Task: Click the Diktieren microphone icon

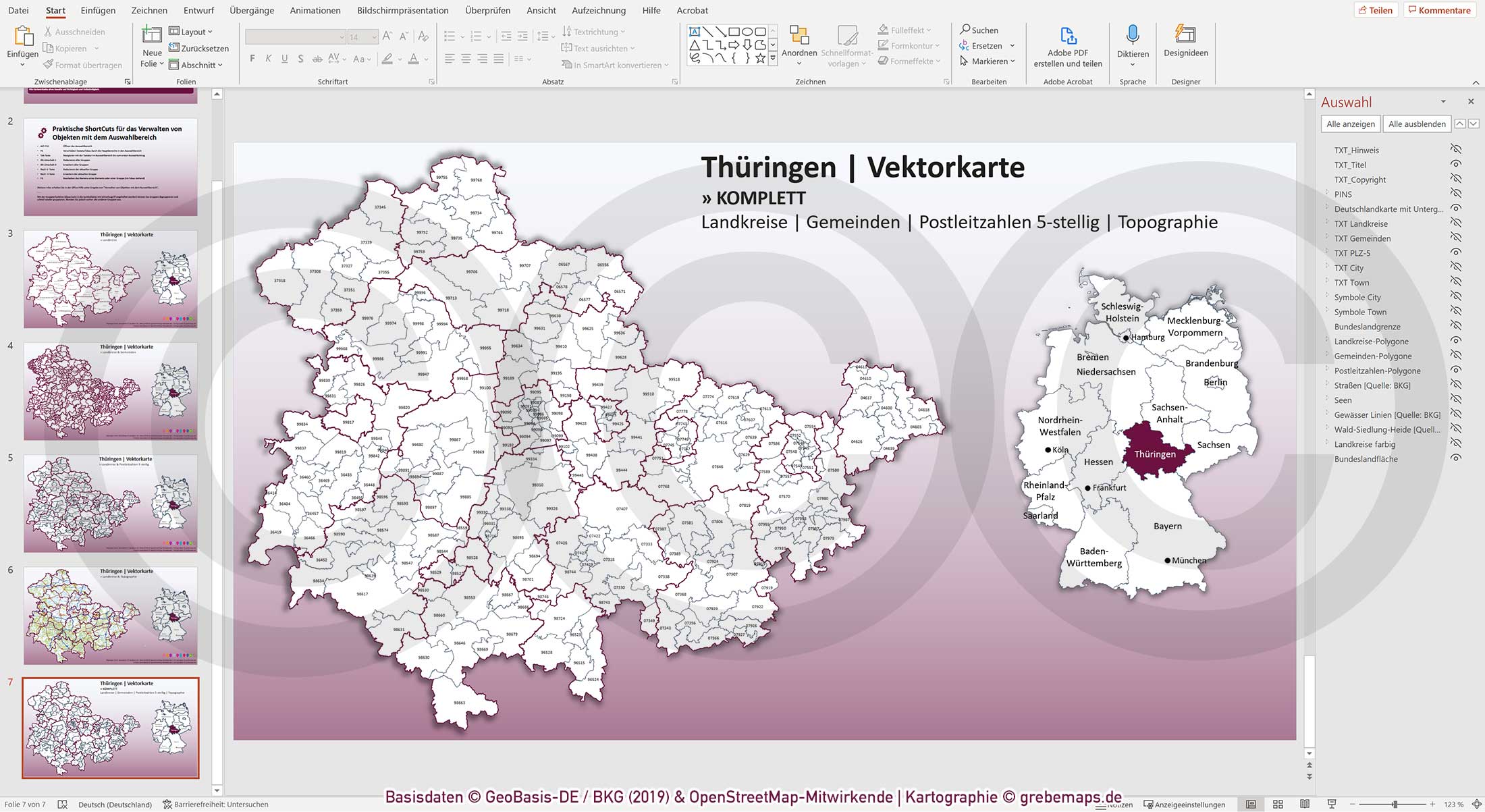Action: click(1132, 35)
